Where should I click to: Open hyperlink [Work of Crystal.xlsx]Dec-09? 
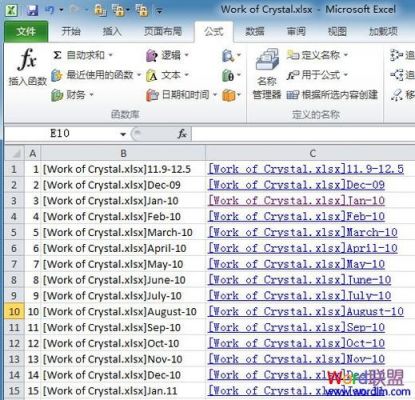click(x=296, y=185)
